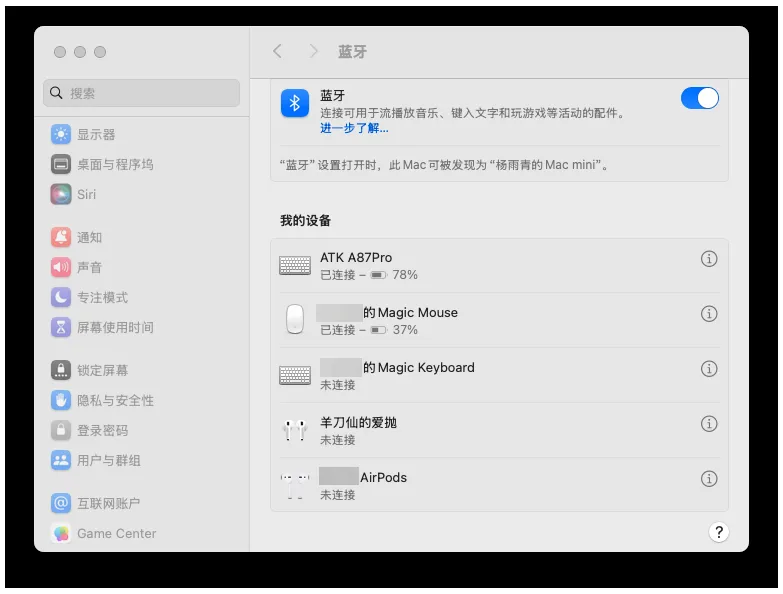Screen dimensions: 783x594
Task: Select Siri in the sidebar
Action: click(87, 194)
